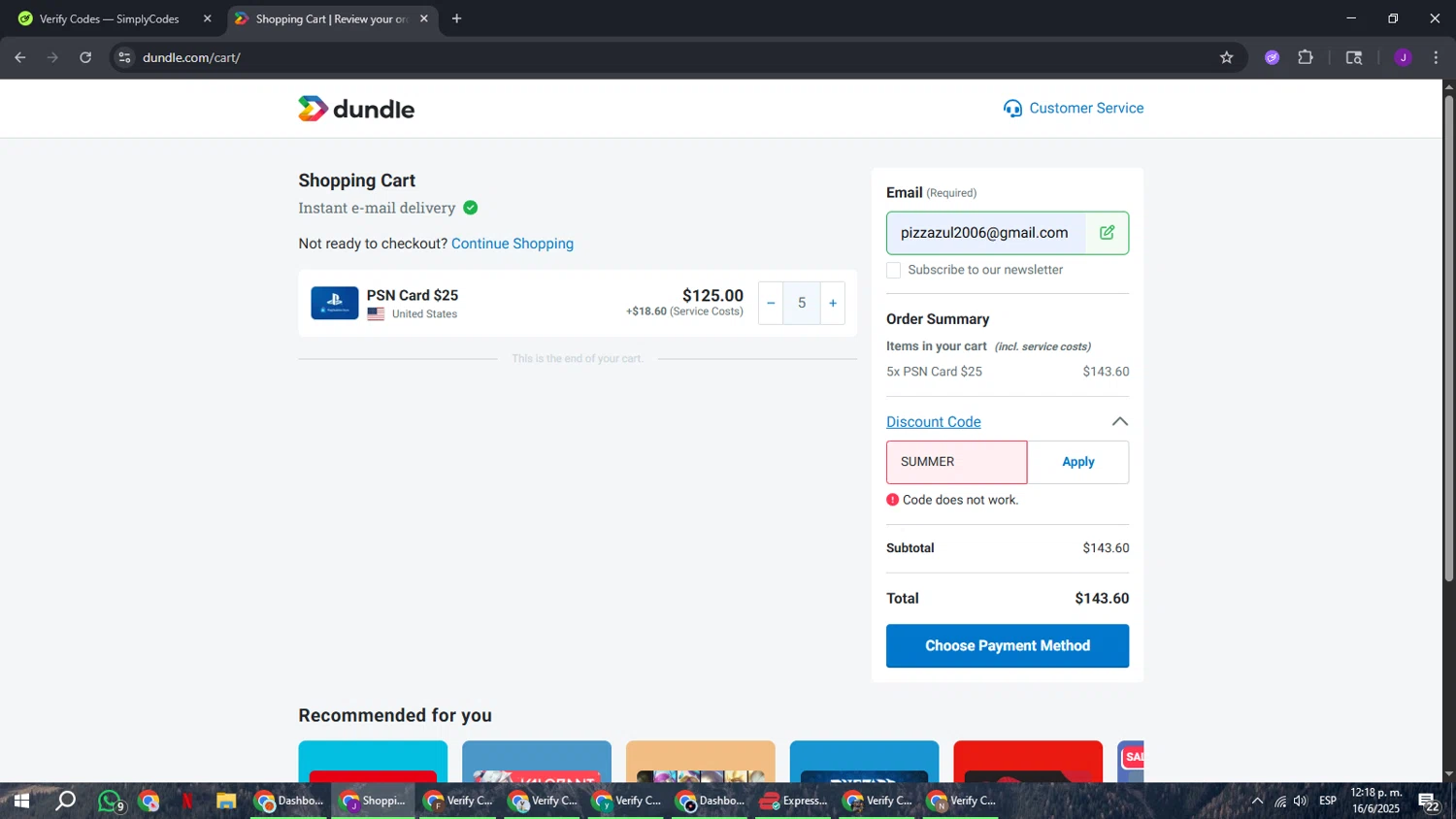Reload the dundle cart page
1456x819 pixels.
point(85,57)
